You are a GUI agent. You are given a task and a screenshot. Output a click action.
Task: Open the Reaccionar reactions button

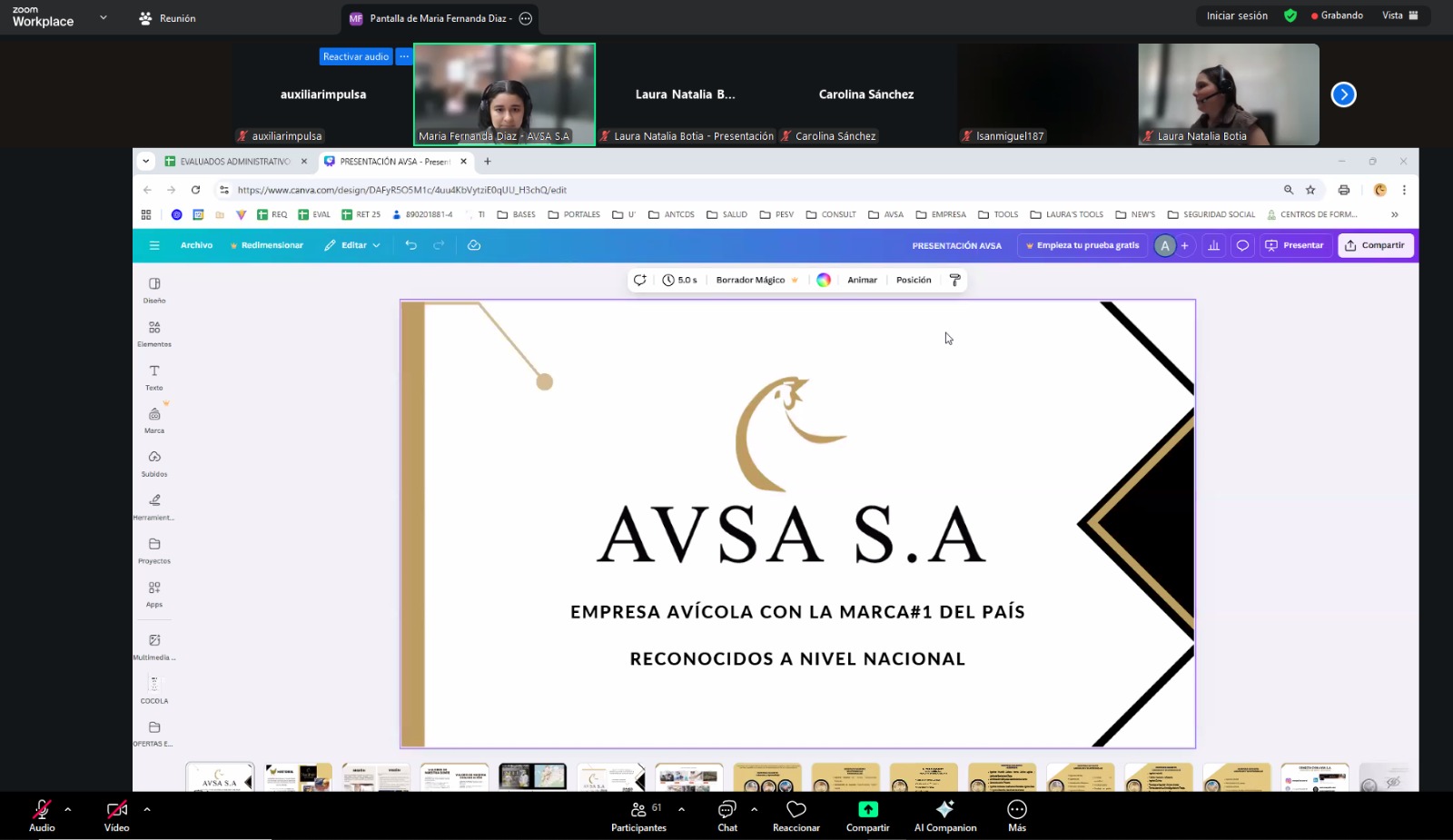796,815
